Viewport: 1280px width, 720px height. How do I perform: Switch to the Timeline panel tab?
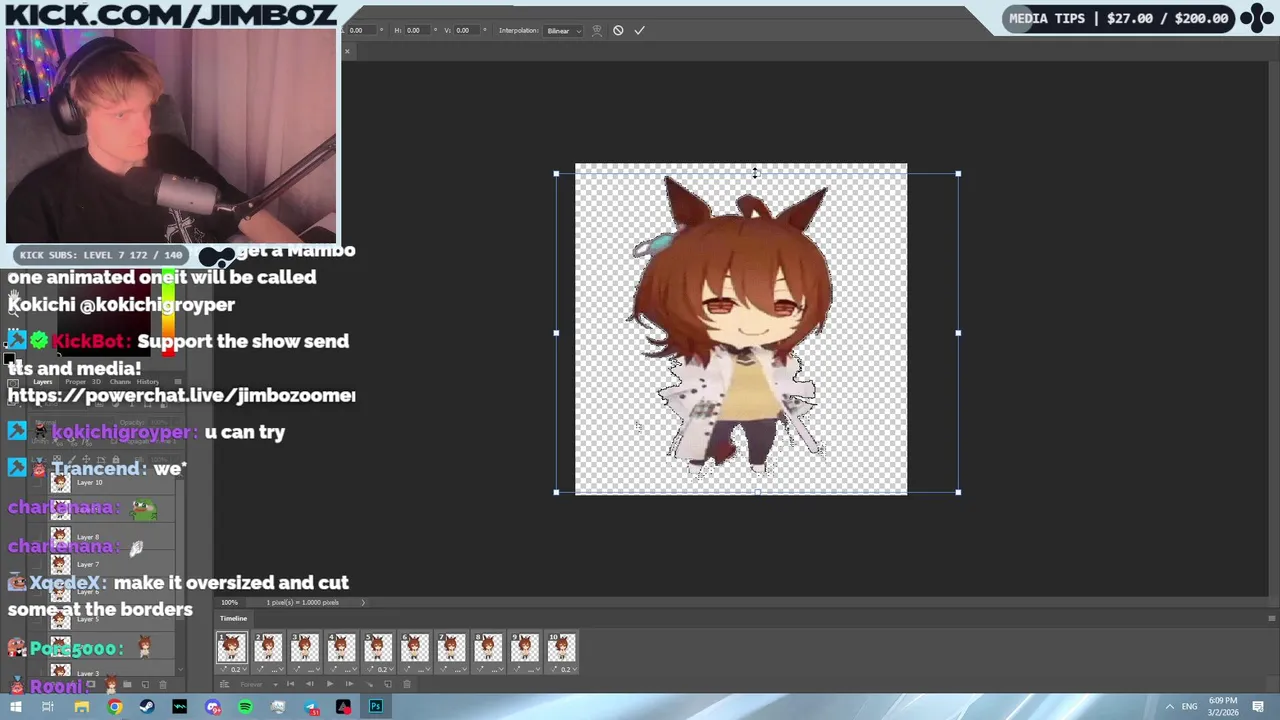coord(233,618)
